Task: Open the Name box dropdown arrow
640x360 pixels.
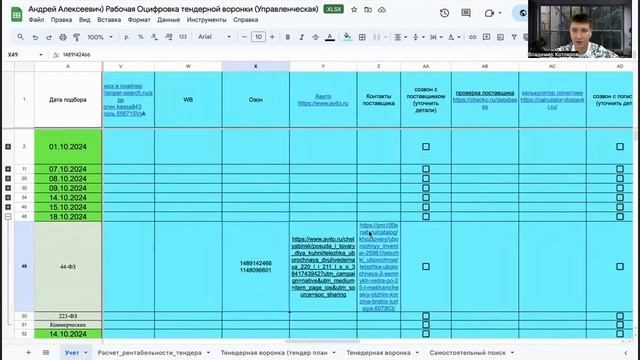Action: [x=41, y=55]
